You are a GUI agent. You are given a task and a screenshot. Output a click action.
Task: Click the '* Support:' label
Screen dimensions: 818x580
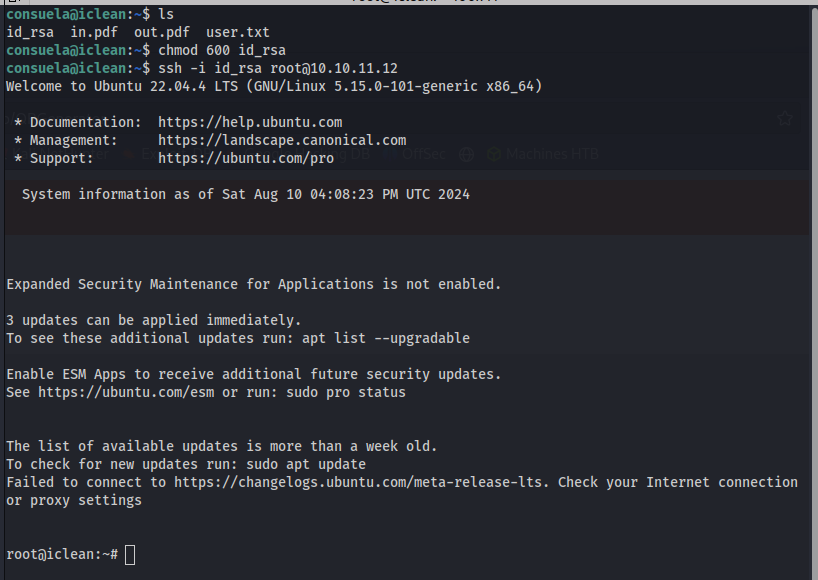click(x=54, y=159)
